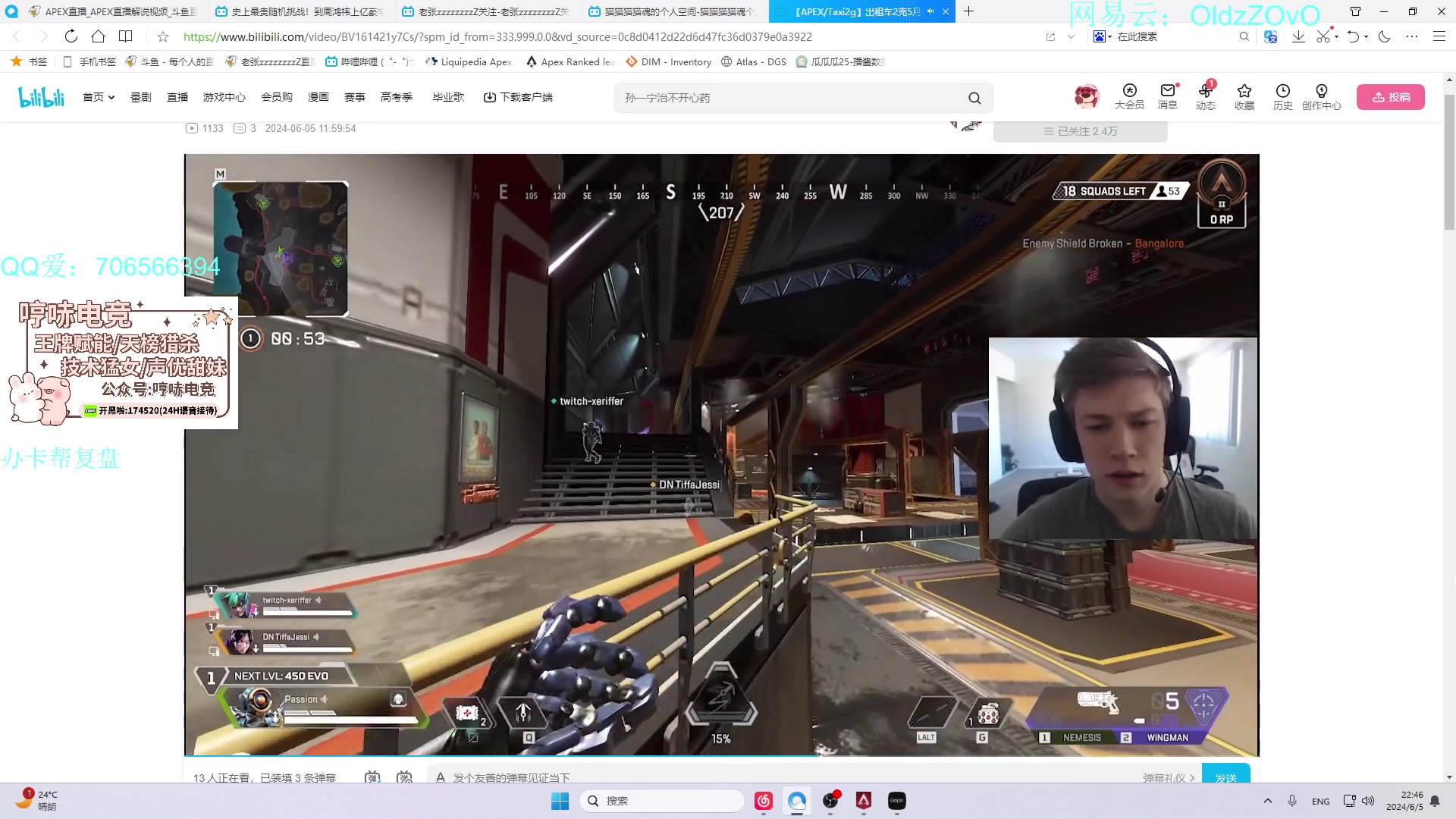Open the 消息 messages icon
The height and width of the screenshot is (819, 1456).
click(x=1168, y=97)
